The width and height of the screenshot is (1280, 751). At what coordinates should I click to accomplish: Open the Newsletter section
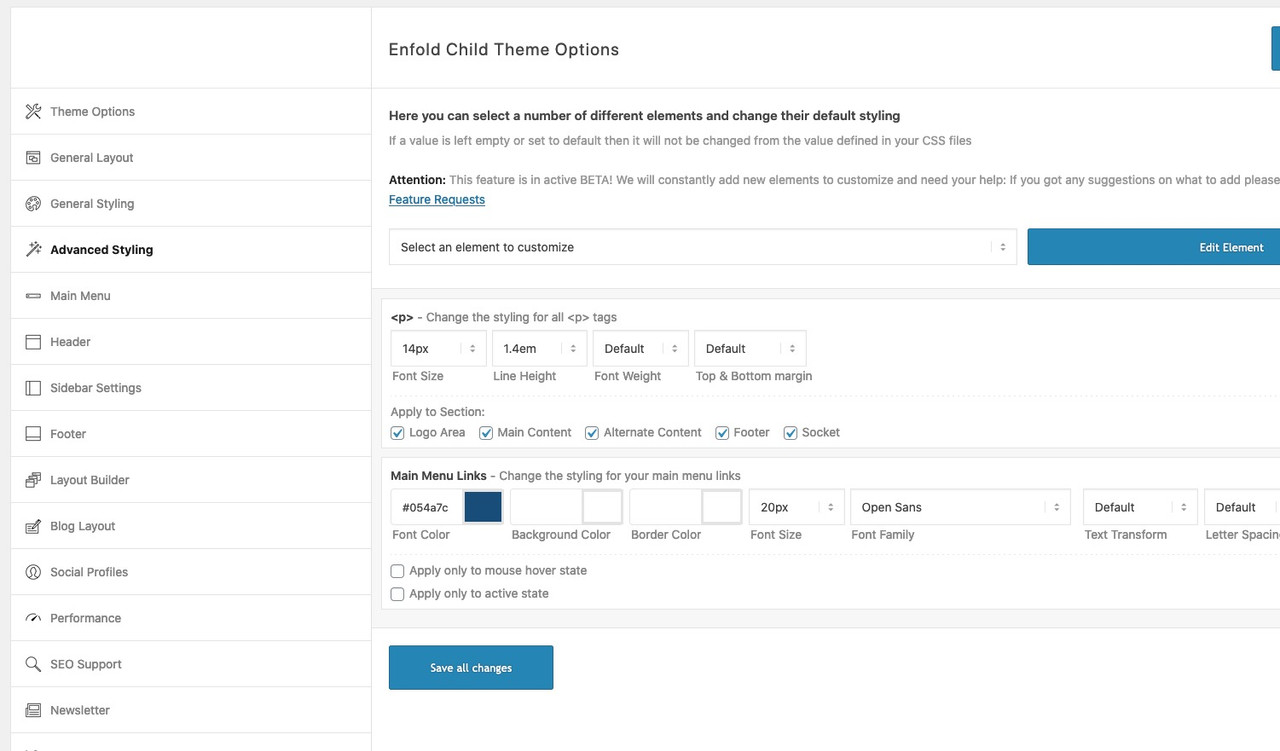pyautogui.click(x=191, y=709)
